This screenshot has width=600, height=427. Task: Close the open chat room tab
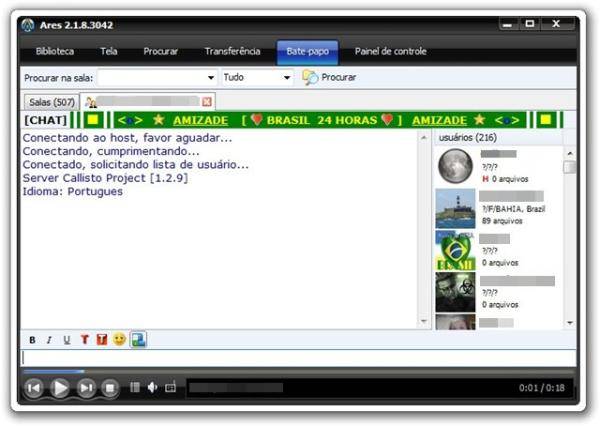pos(207,102)
